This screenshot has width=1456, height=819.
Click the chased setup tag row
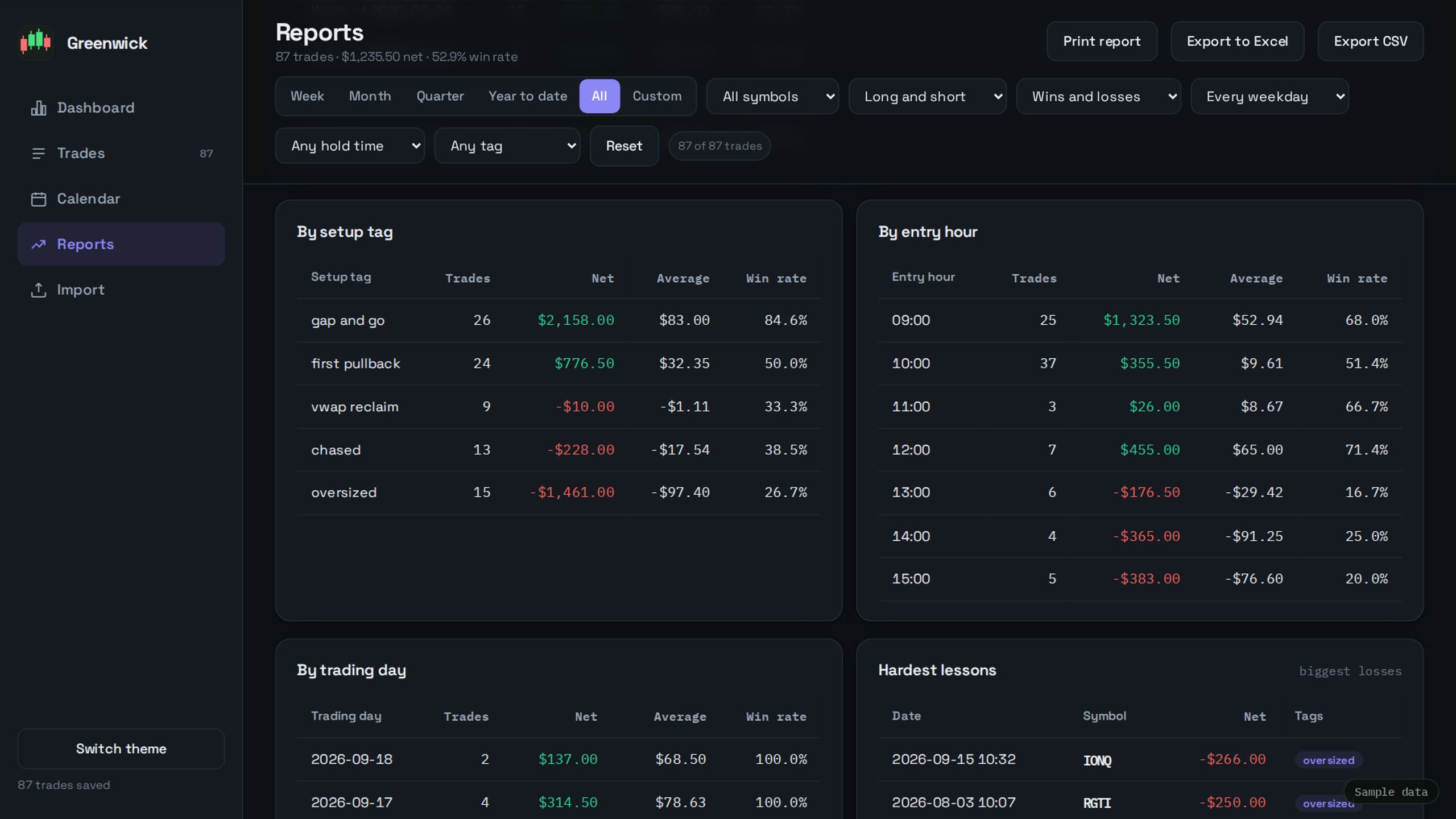pyautogui.click(x=559, y=450)
